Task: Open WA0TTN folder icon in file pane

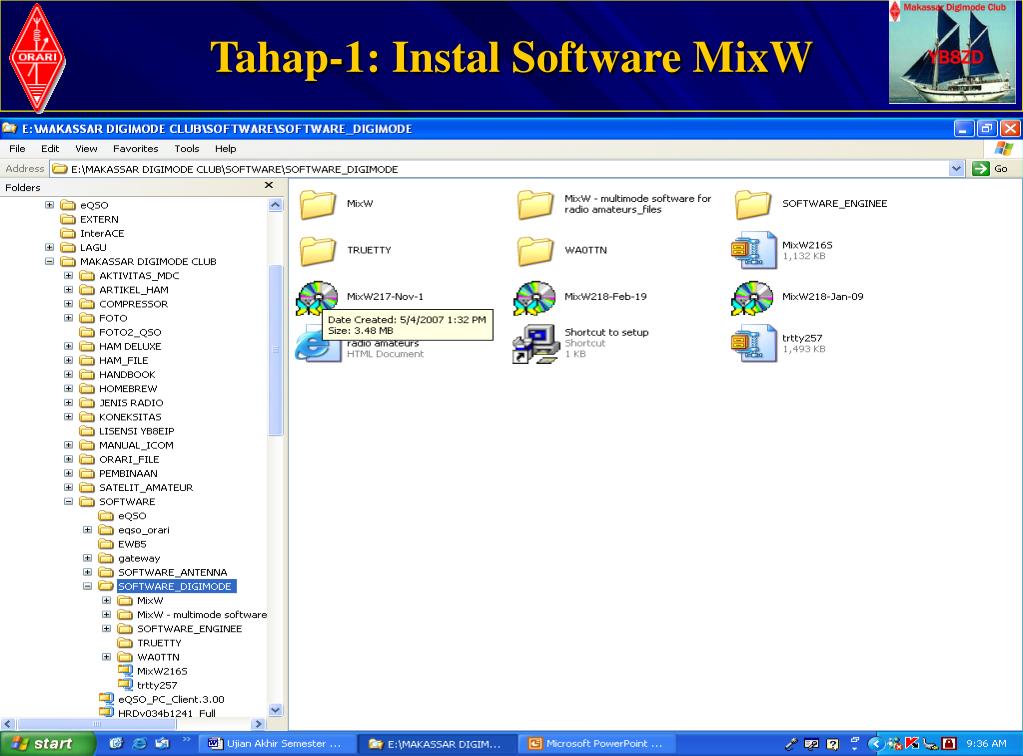Action: (536, 250)
